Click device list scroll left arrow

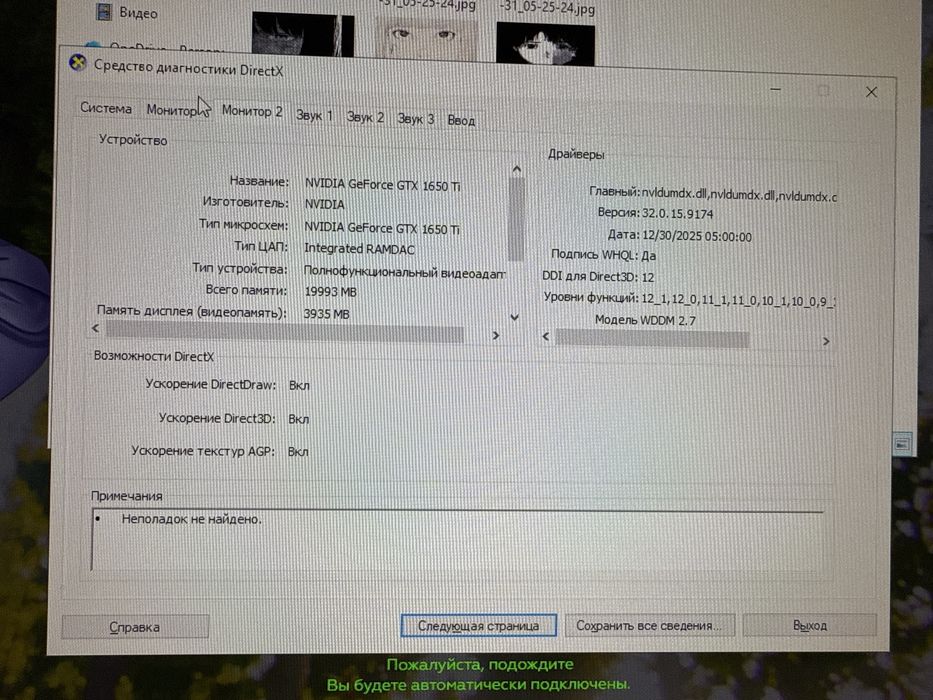click(96, 328)
